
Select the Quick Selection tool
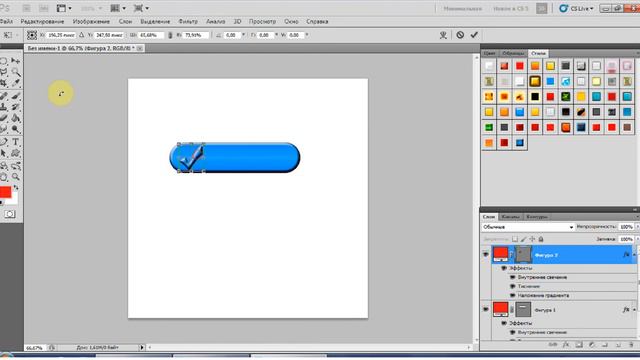(x=16, y=72)
